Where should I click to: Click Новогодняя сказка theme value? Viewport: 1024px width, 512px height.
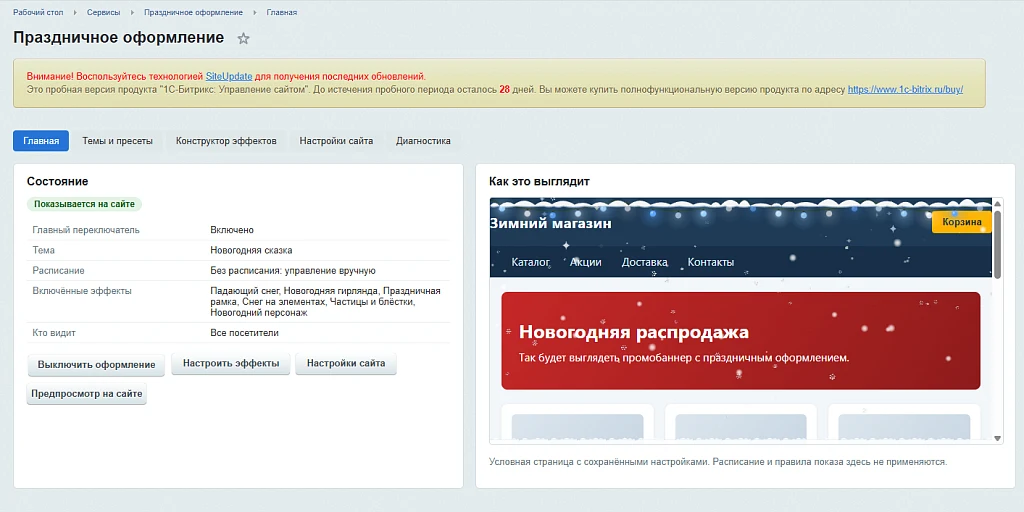(x=251, y=250)
